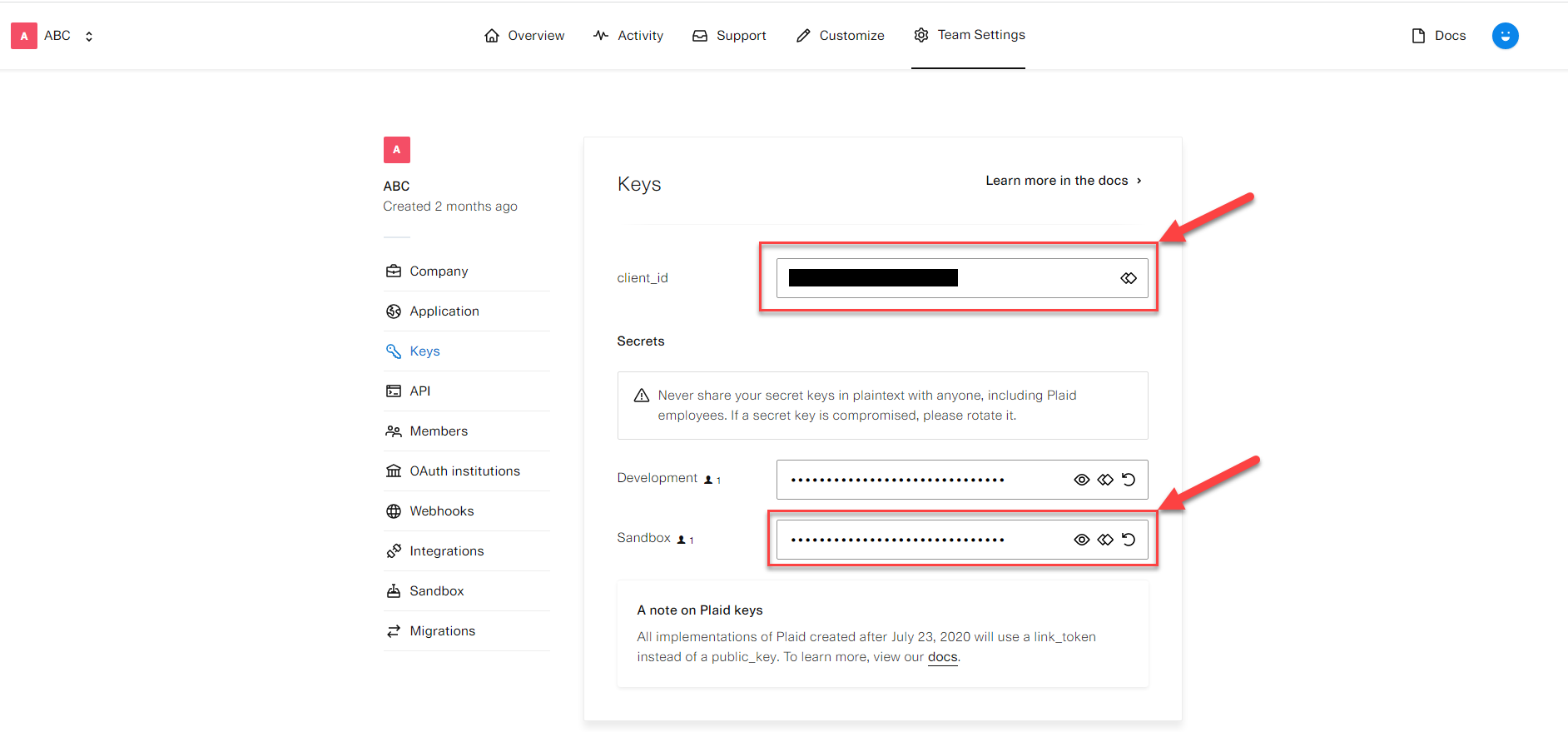The width and height of the screenshot is (1568, 732).
Task: Expand the ABC team switcher arrows
Action: 89,36
